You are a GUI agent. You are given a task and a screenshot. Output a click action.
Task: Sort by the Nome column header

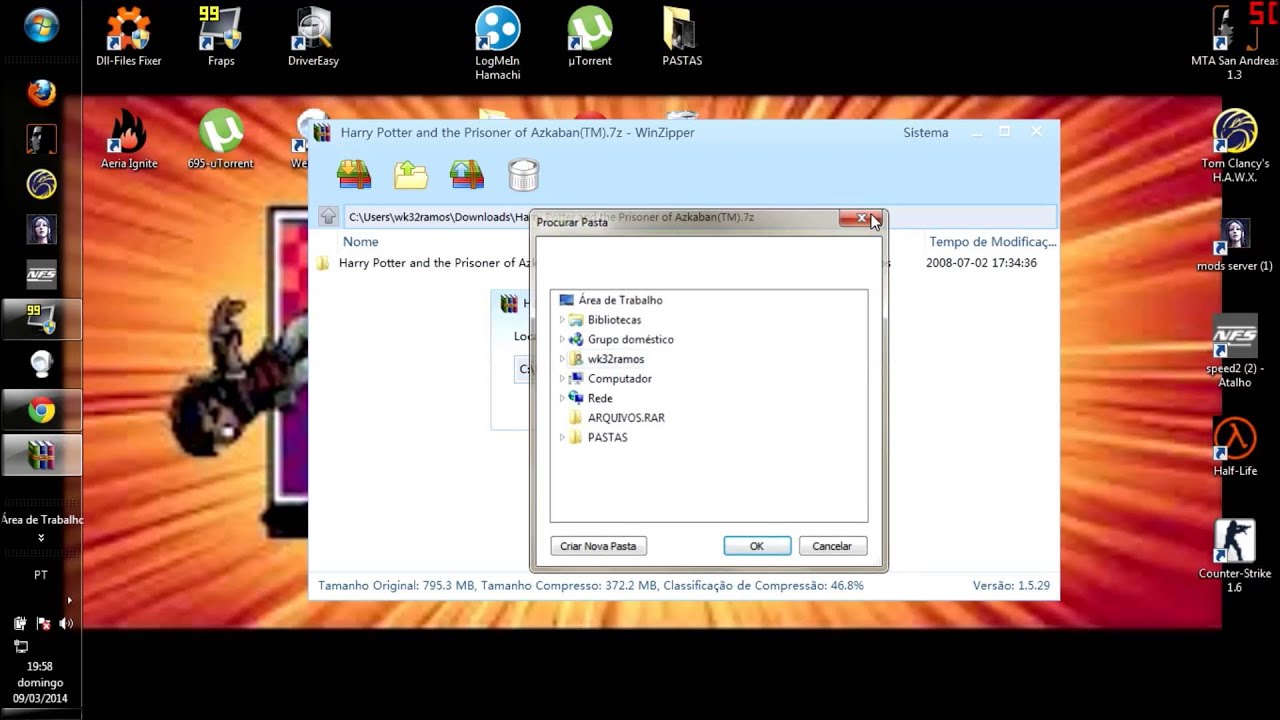click(x=361, y=241)
